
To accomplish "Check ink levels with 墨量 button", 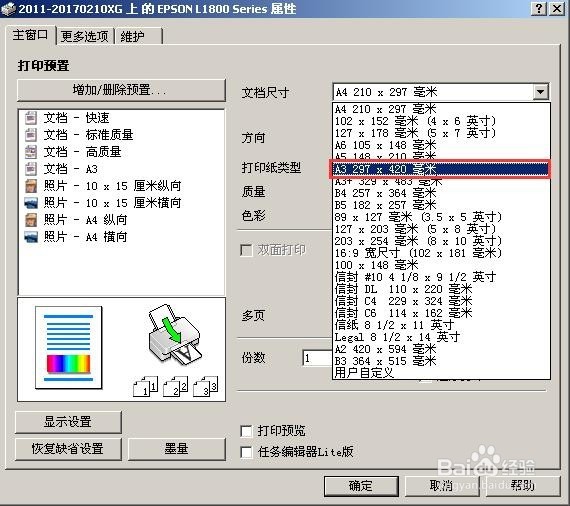I will pyautogui.click(x=177, y=449).
